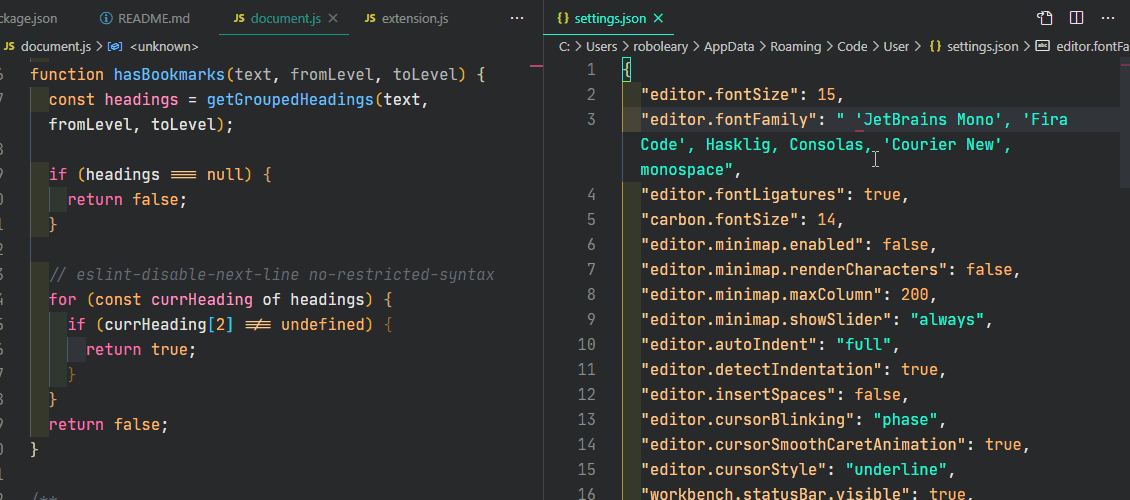Click the JS icon in document.js breadcrumb
Image resolution: width=1130 pixels, height=500 pixels.
(x=9, y=47)
